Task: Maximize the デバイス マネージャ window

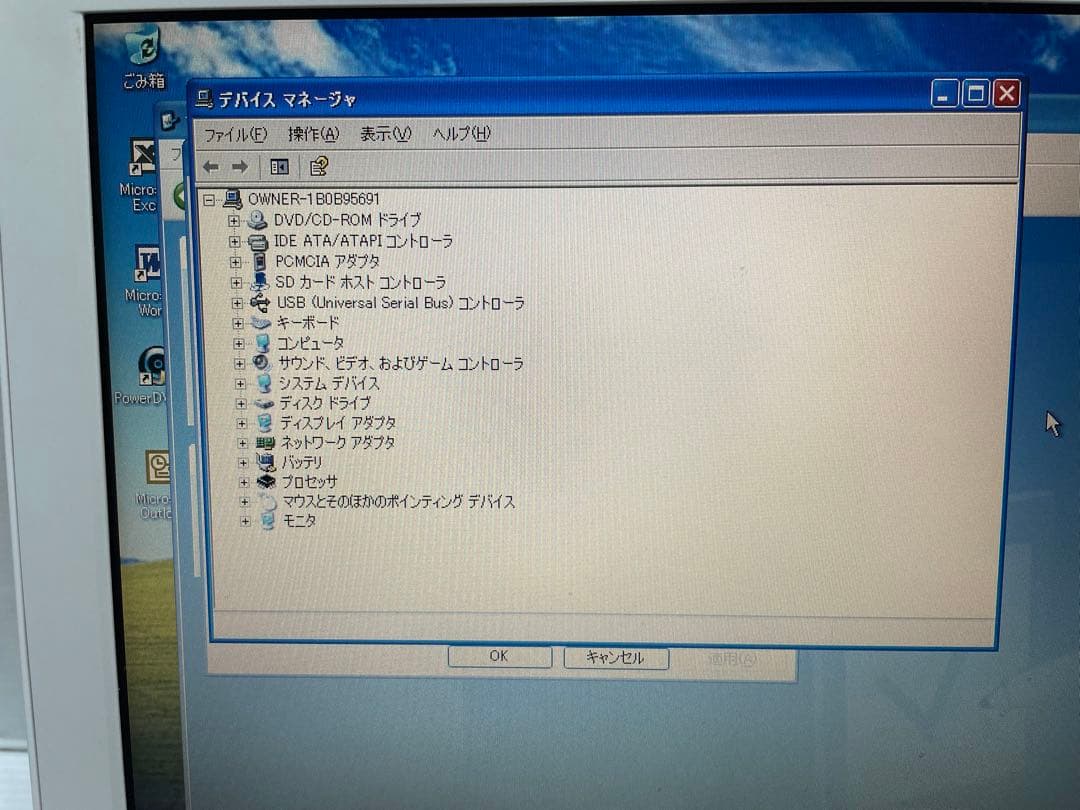Action: click(x=975, y=93)
